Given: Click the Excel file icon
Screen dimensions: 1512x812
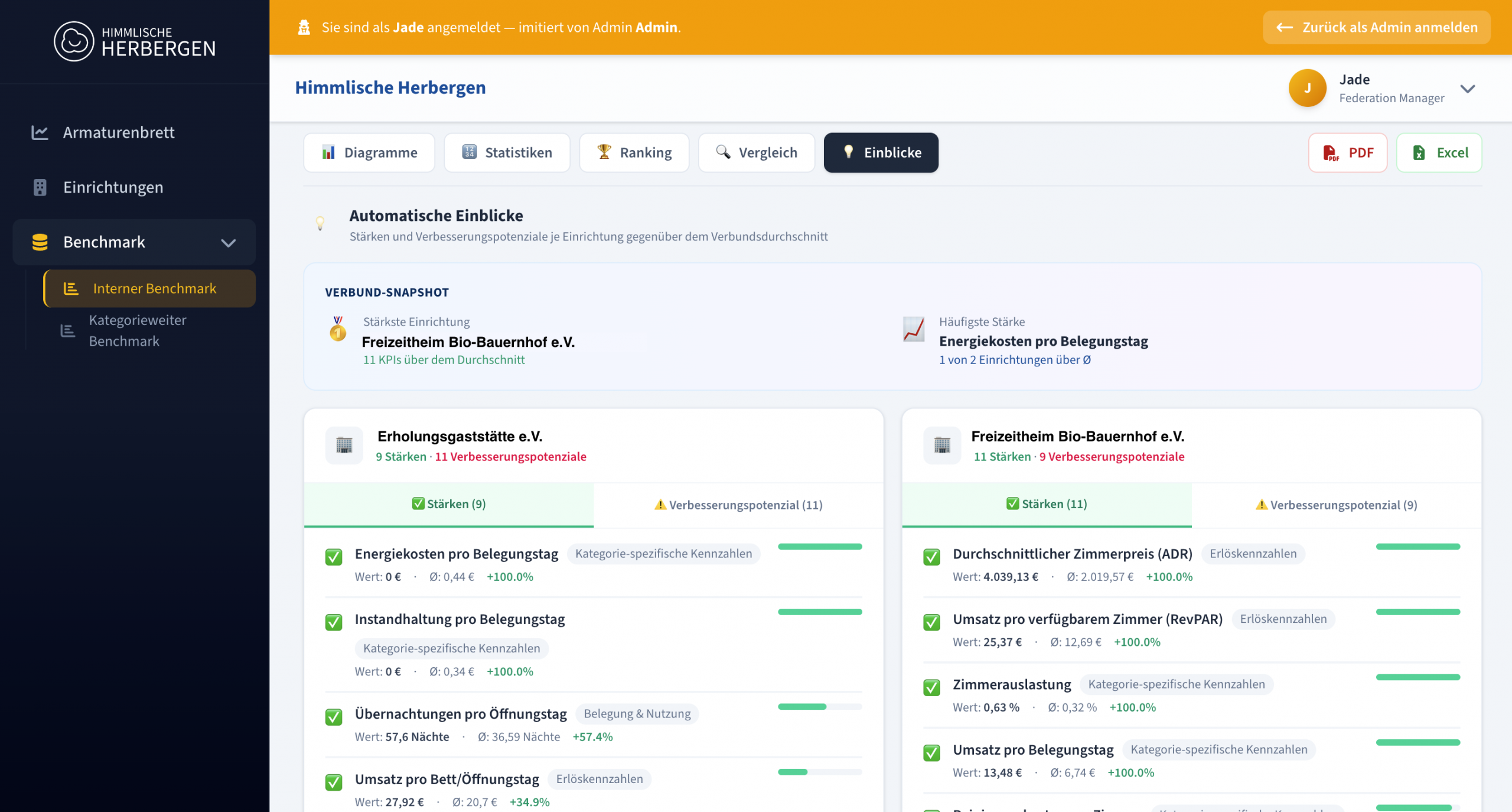Looking at the screenshot, I should coord(1419,153).
